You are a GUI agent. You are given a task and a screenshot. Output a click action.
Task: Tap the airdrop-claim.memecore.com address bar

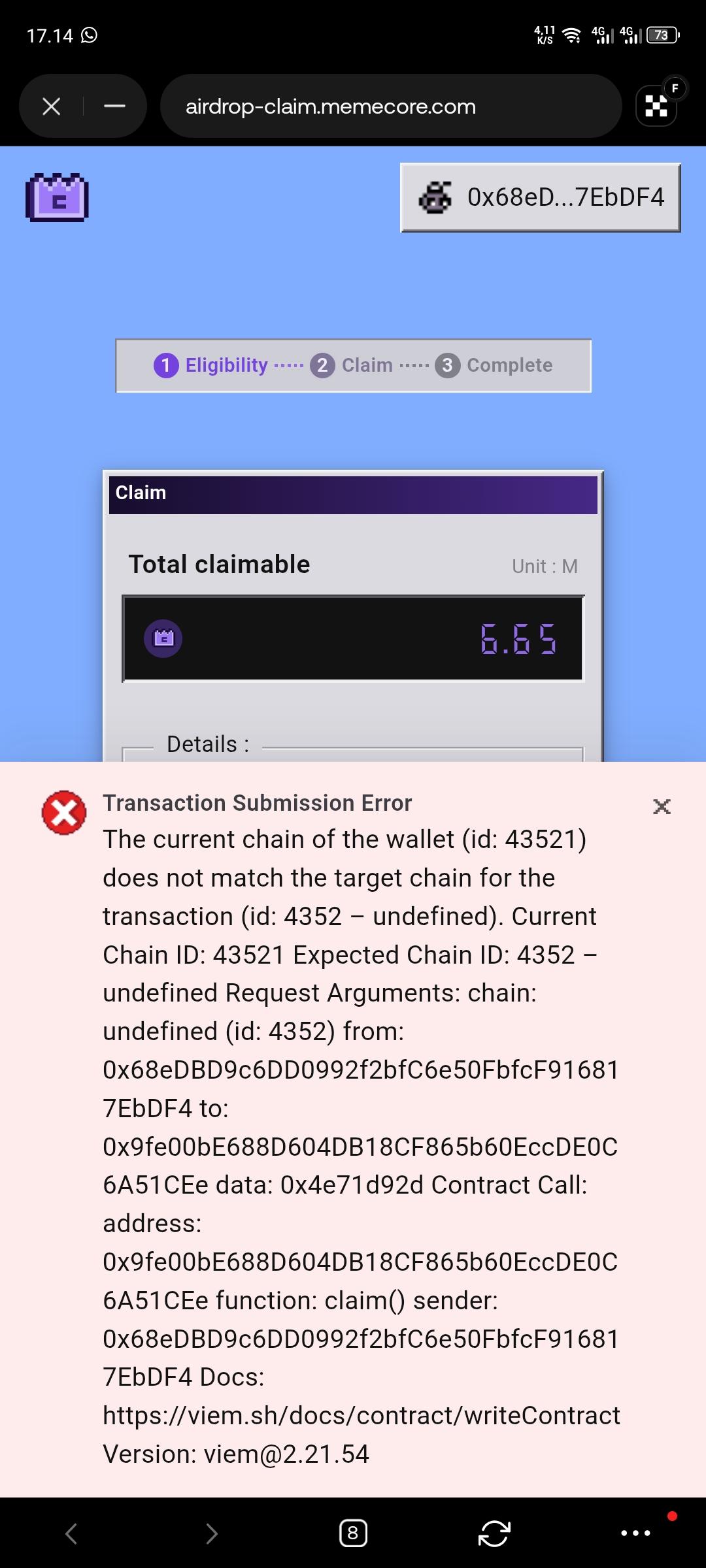[x=390, y=106]
